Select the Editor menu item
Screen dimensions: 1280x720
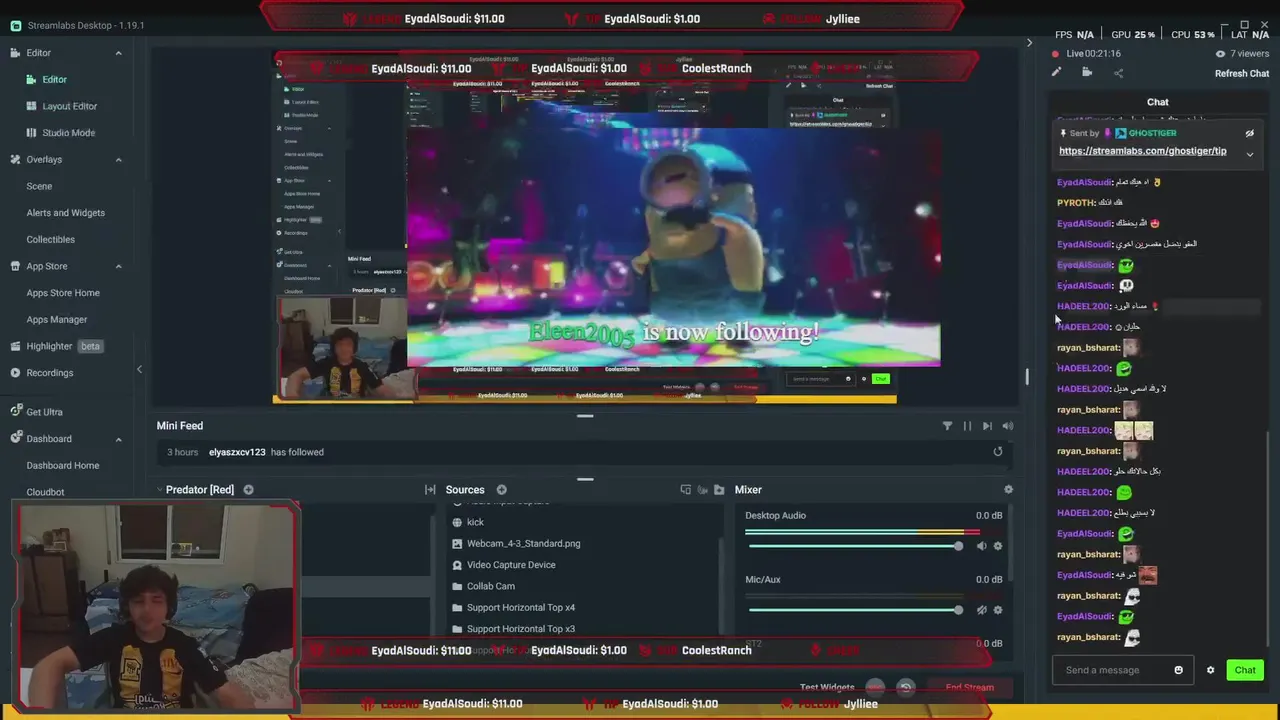point(55,80)
